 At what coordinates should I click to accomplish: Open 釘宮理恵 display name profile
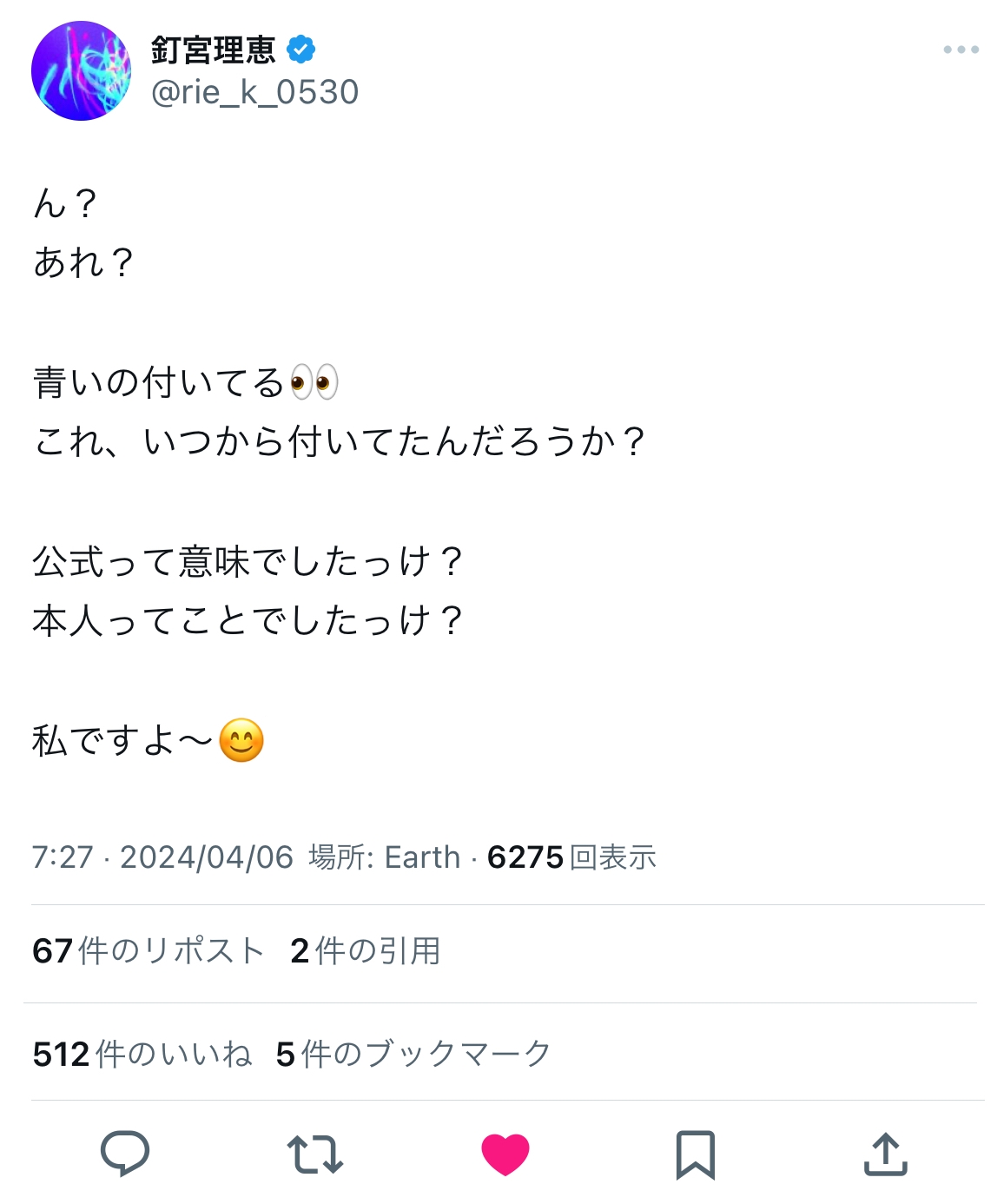[x=214, y=50]
